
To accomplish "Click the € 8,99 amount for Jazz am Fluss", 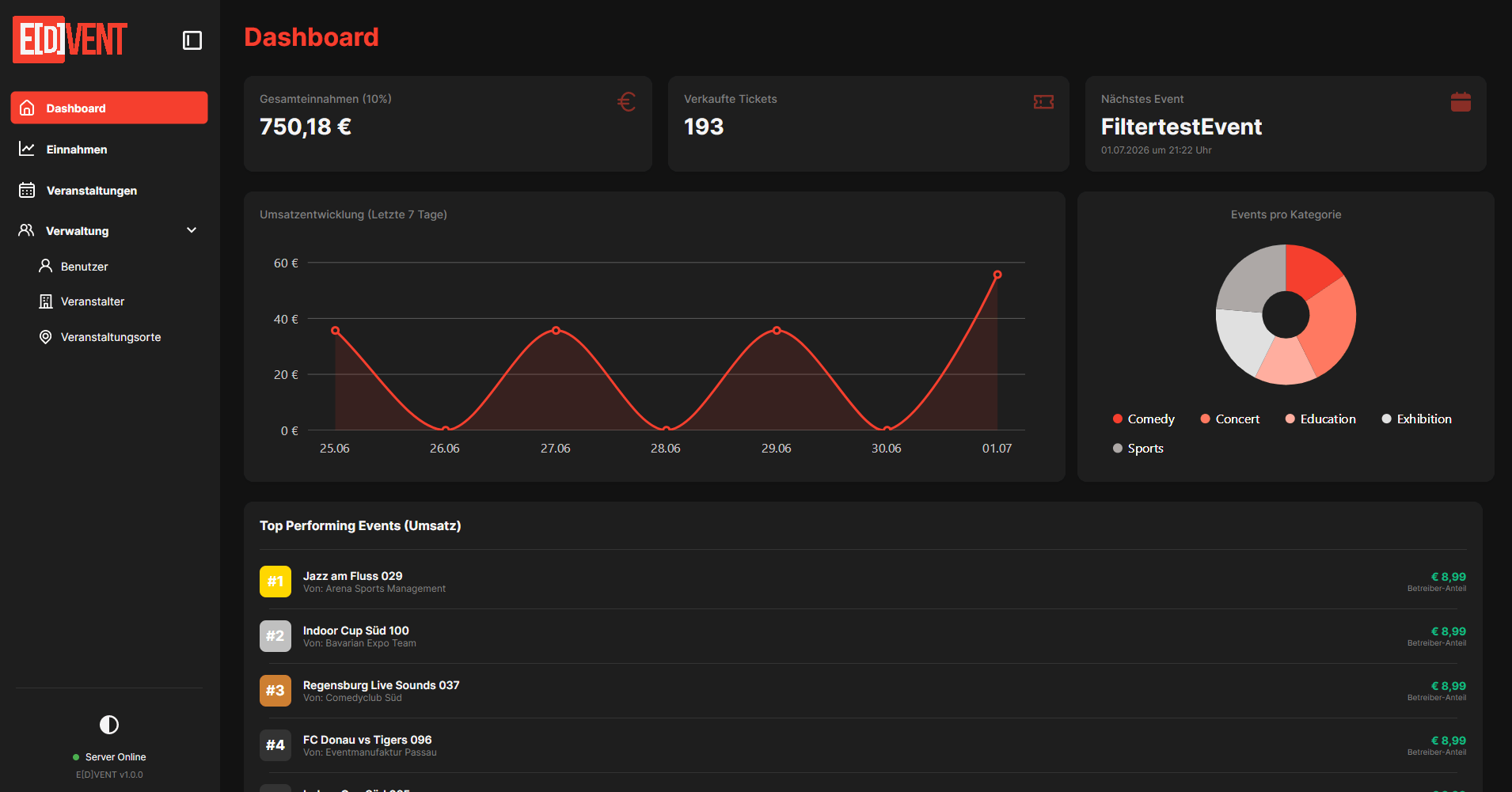I will (x=1449, y=577).
